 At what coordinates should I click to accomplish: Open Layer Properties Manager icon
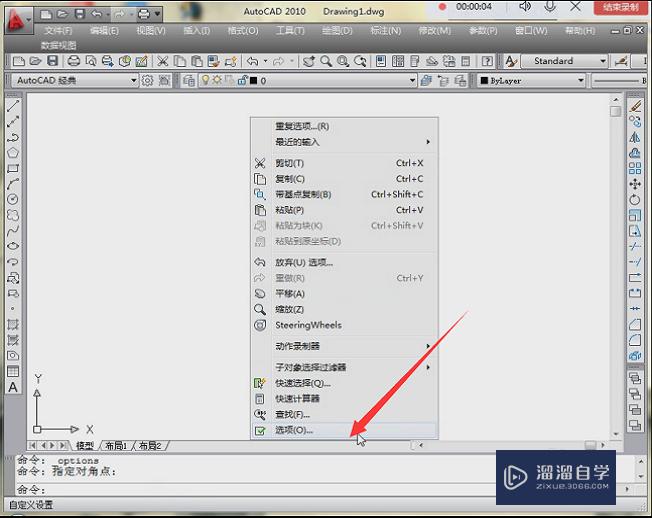(189, 81)
